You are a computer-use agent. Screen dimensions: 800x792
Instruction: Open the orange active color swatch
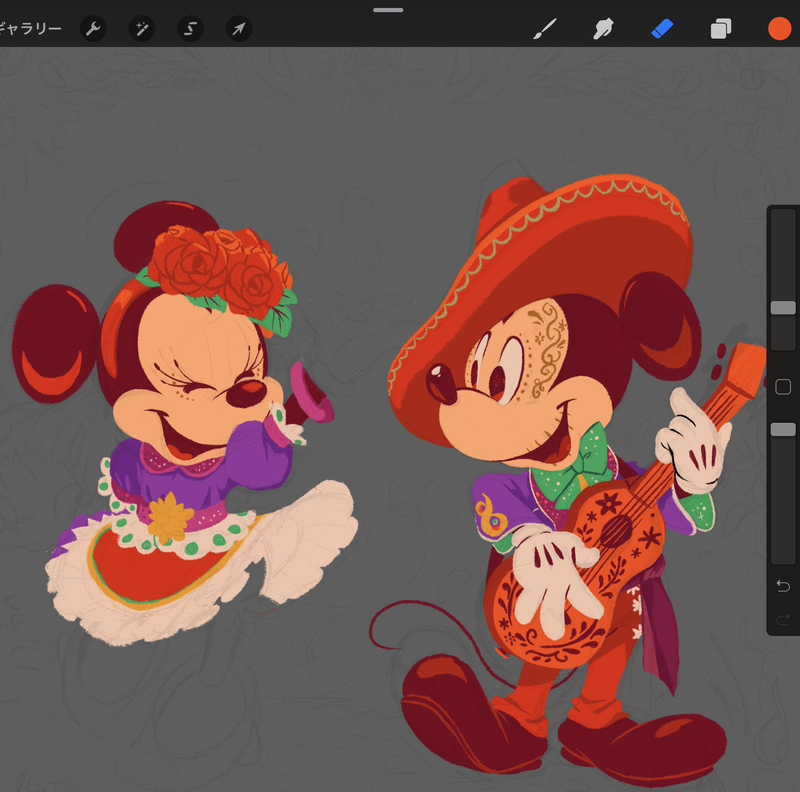pos(779,28)
